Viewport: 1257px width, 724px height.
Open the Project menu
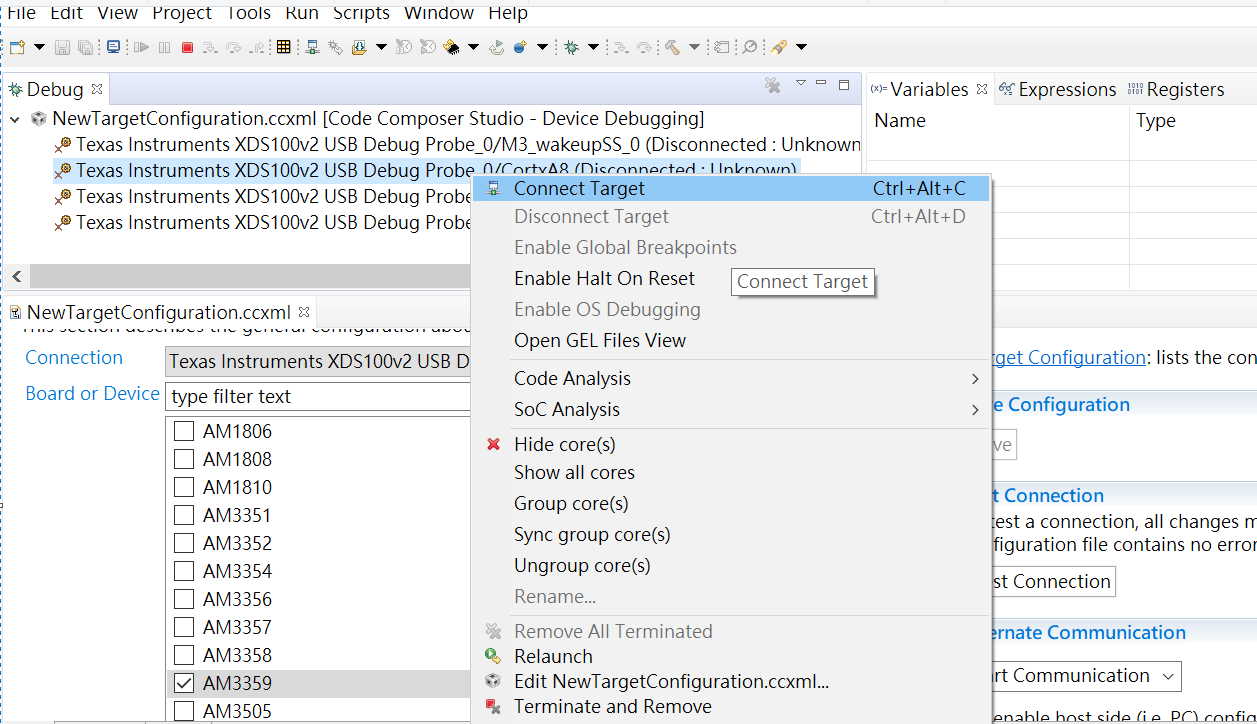click(x=181, y=13)
